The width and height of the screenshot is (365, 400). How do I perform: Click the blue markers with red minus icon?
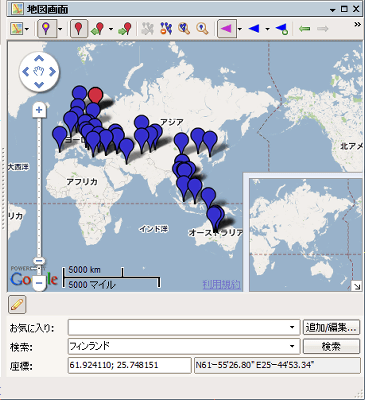166,29
